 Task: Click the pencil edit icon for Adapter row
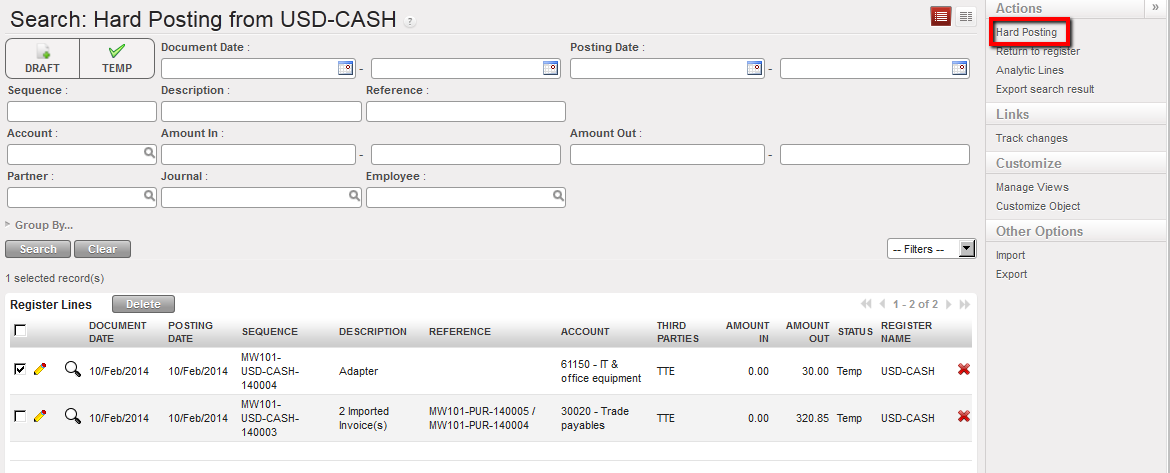pos(40,370)
